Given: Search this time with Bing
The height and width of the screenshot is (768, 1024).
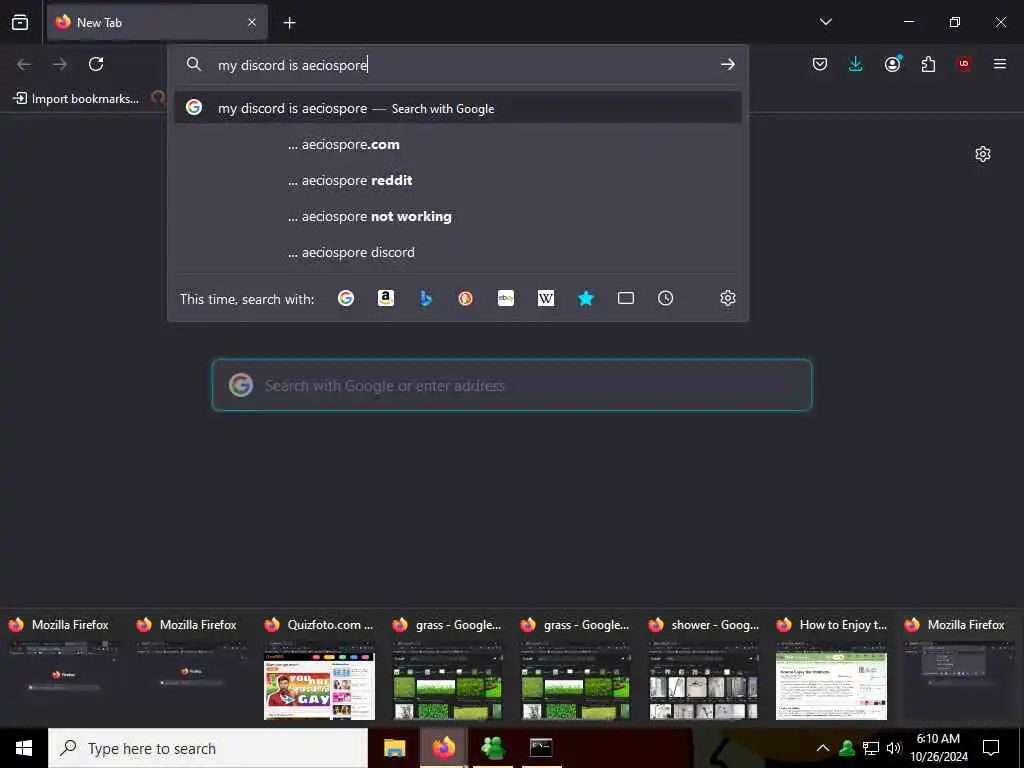Looking at the screenshot, I should point(426,298).
